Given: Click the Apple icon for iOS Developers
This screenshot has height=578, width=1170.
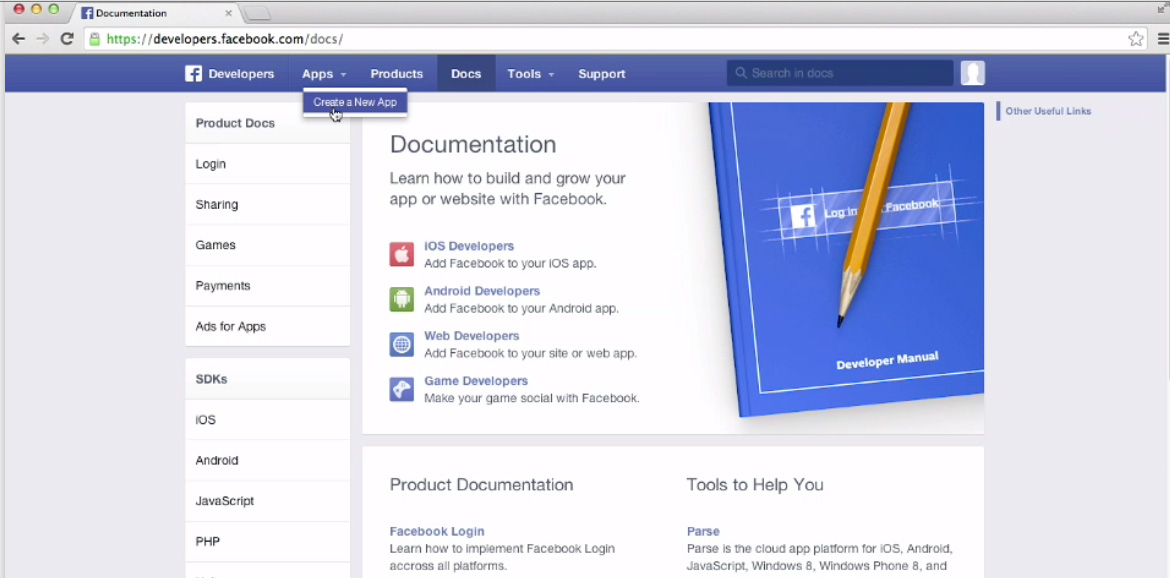Looking at the screenshot, I should pos(401,254).
